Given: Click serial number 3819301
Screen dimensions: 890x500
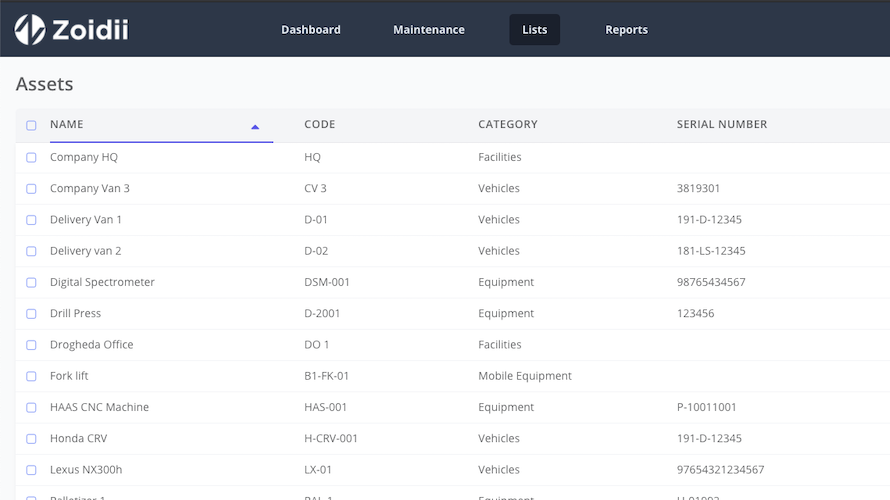Looking at the screenshot, I should pos(698,188).
